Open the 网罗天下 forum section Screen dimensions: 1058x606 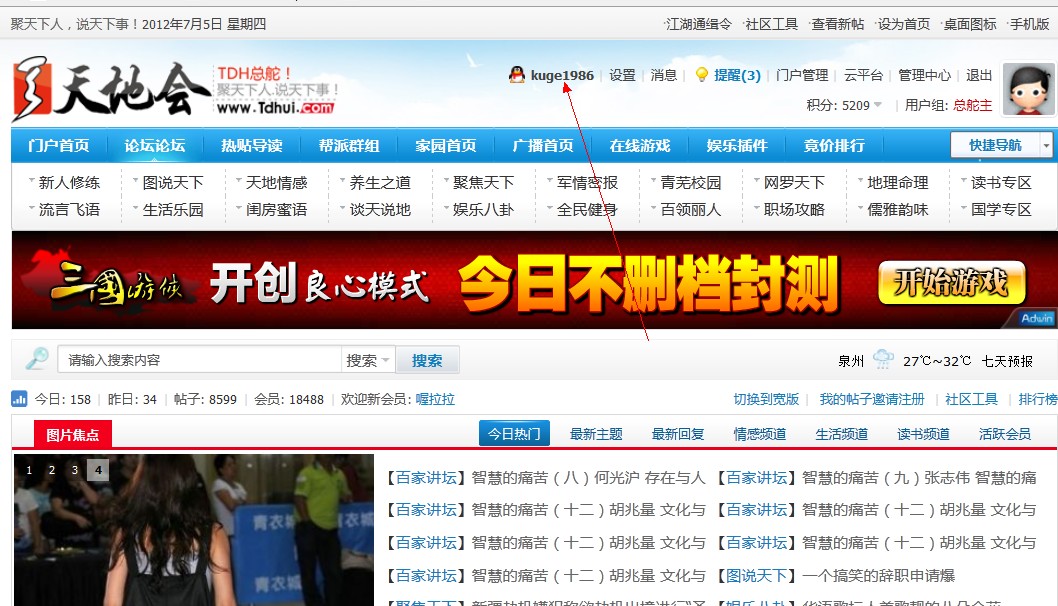tap(794, 182)
